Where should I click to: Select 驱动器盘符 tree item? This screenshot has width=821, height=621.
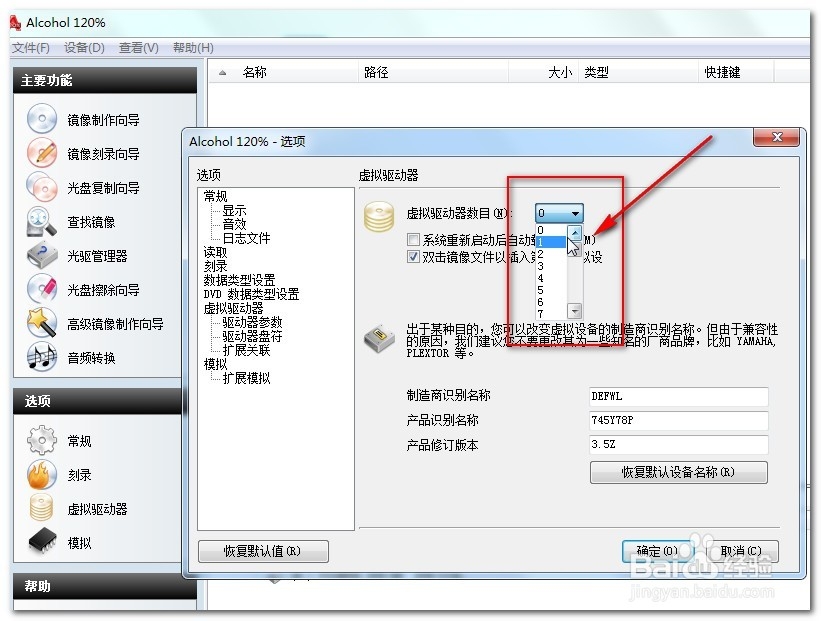[x=252, y=336]
